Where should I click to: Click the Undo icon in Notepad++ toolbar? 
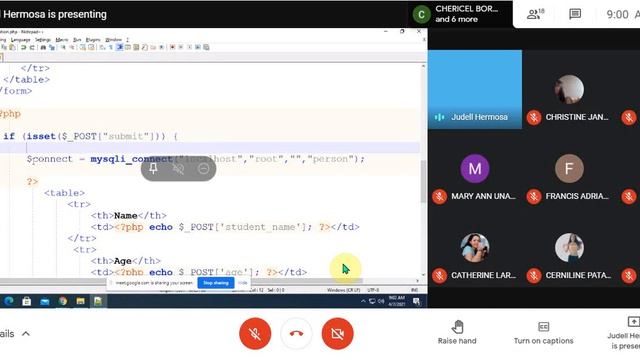[x=24, y=47]
